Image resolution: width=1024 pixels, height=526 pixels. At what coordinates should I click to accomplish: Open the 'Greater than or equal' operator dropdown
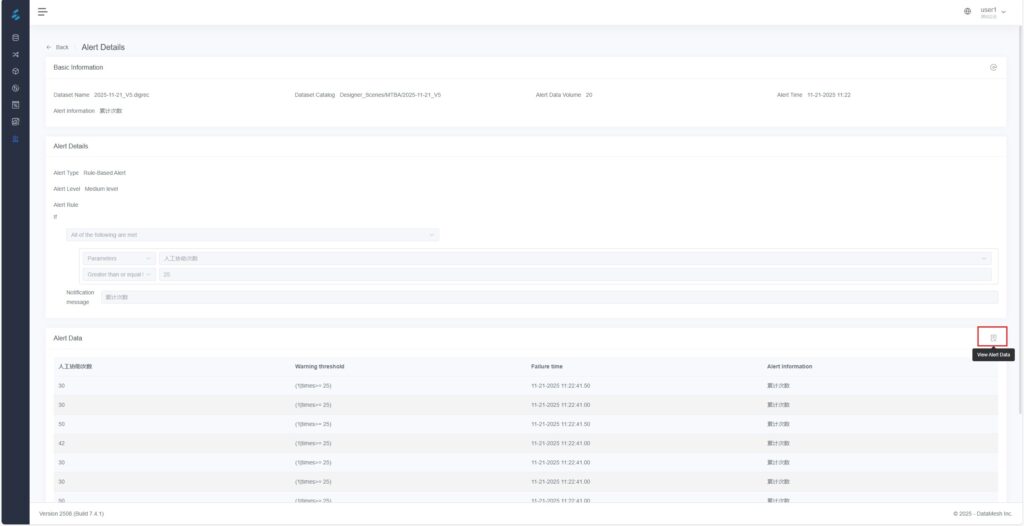[x=119, y=274]
